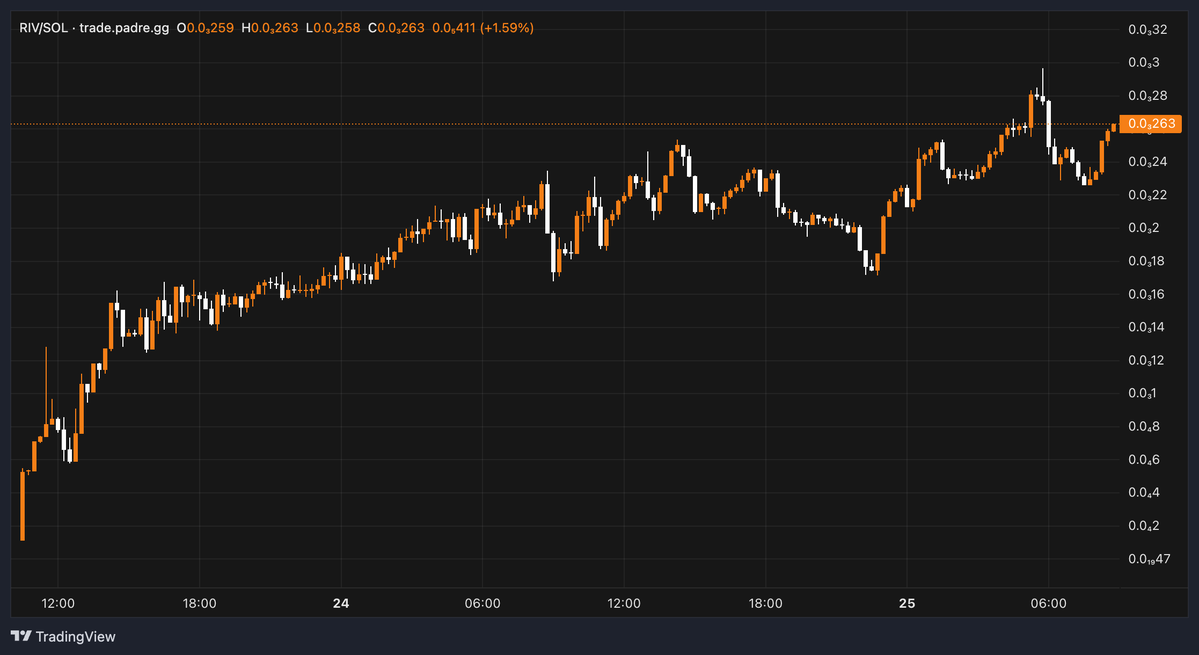Click the High value H0.0₃263
This screenshot has width=1199, height=655.
[x=269, y=28]
